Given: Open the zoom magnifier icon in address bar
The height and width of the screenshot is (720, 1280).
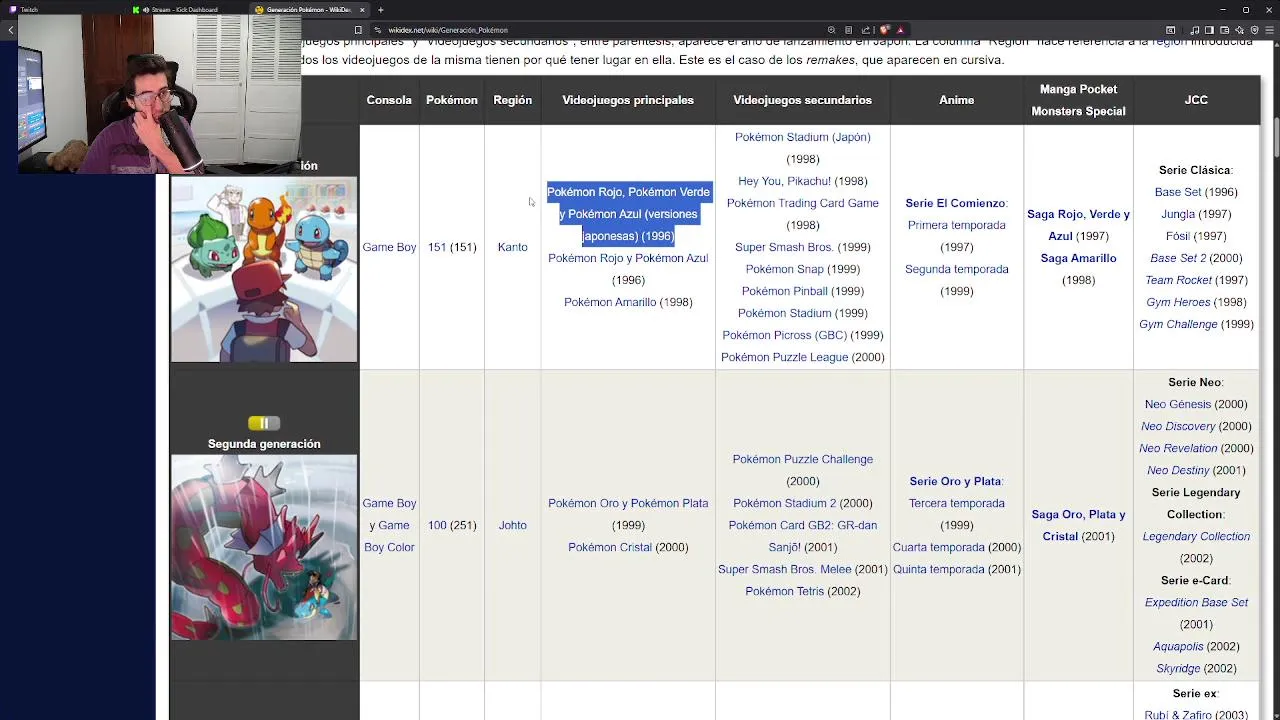Looking at the screenshot, I should tap(831, 30).
